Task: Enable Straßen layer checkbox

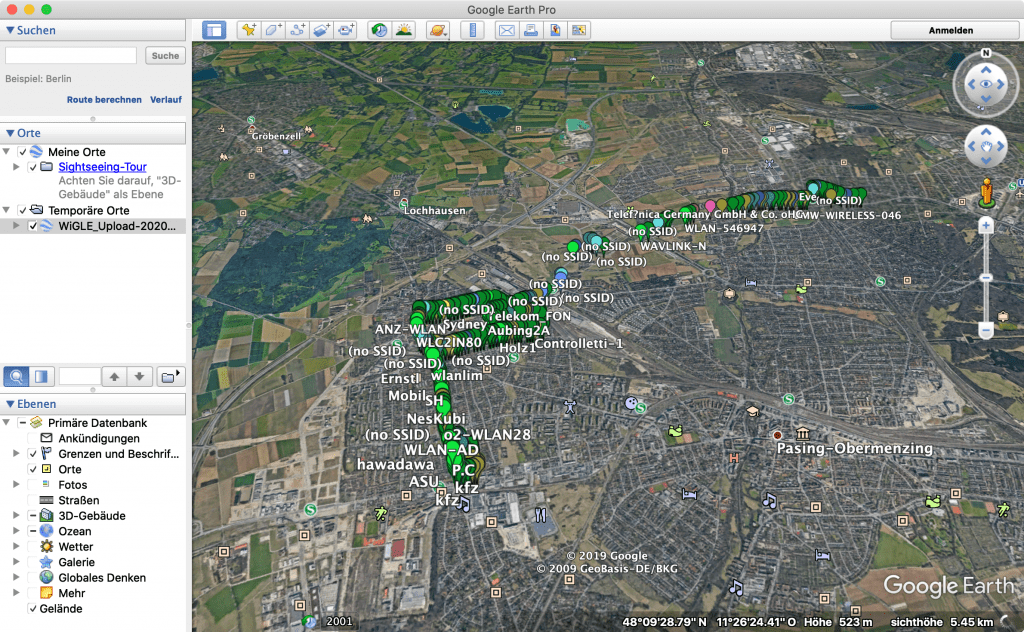Action: click(33, 500)
